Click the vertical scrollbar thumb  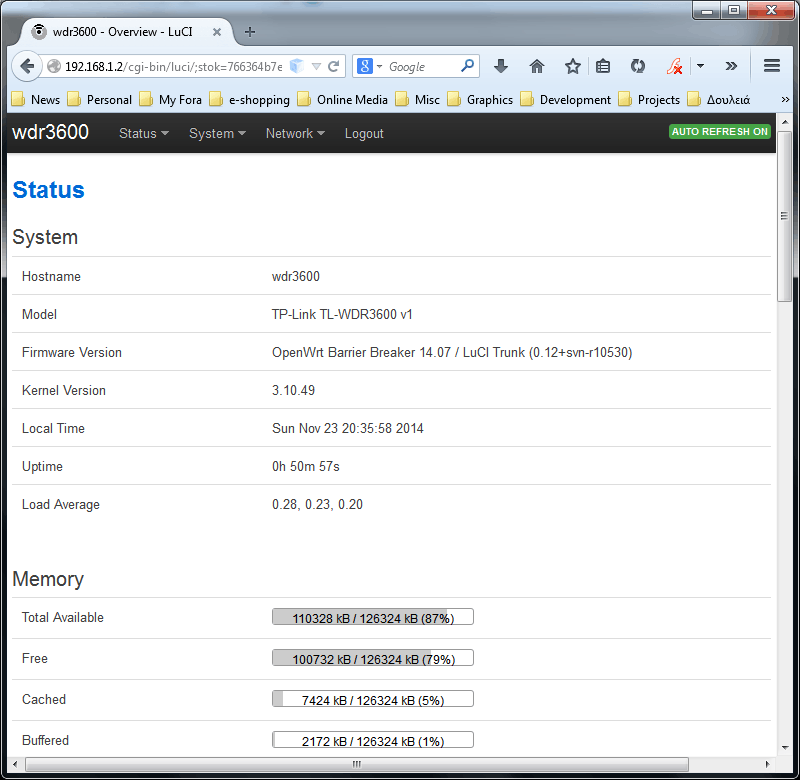784,216
